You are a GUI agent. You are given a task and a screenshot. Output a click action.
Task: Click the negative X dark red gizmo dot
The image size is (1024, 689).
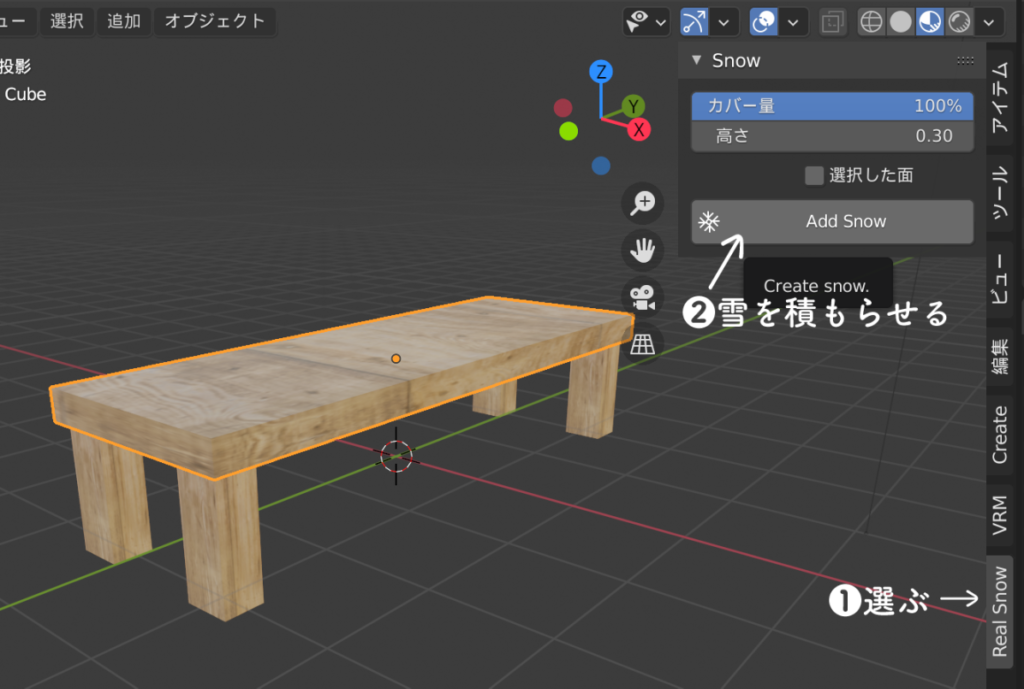pos(563,108)
